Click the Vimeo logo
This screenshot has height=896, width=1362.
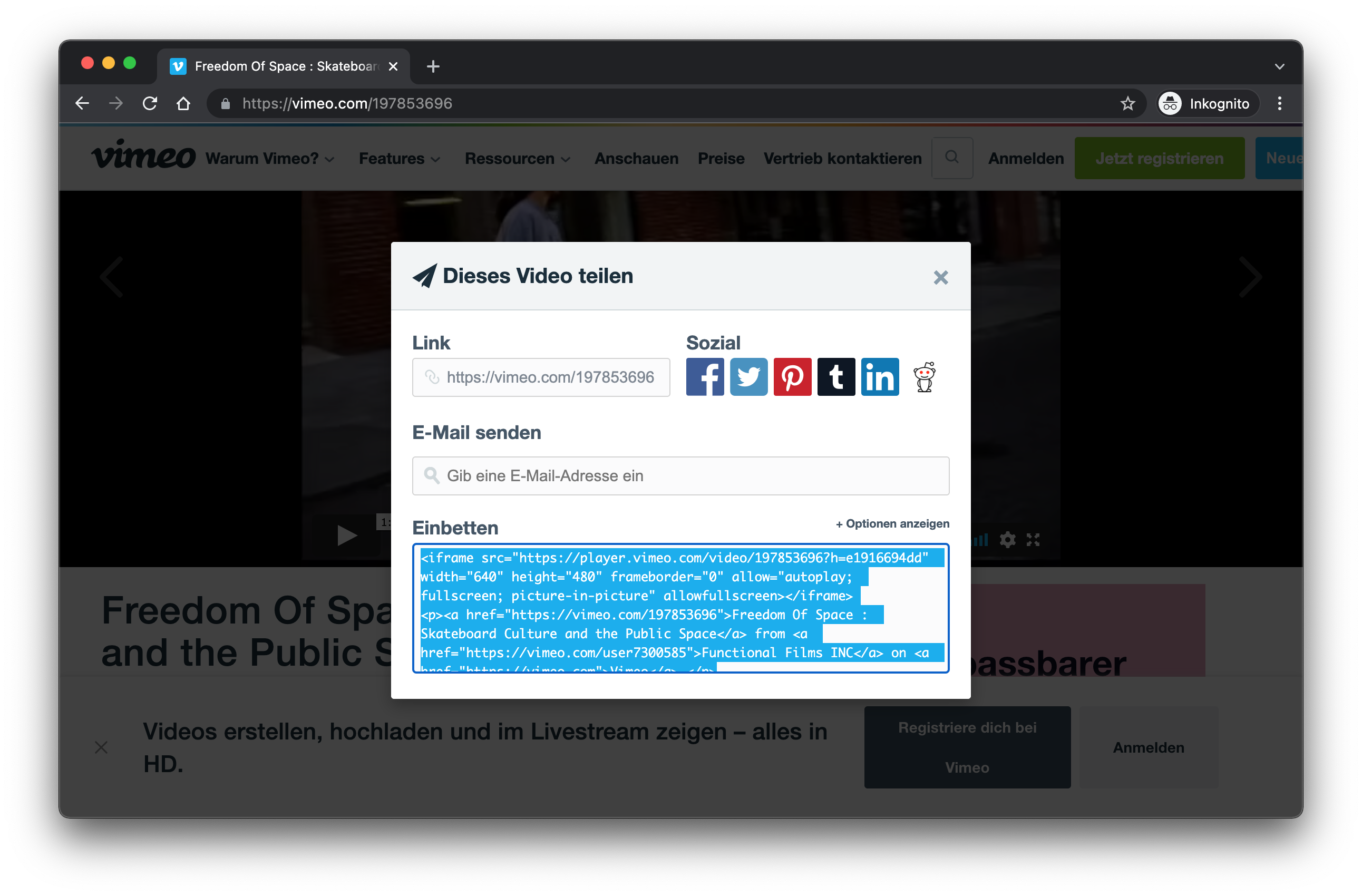[144, 155]
